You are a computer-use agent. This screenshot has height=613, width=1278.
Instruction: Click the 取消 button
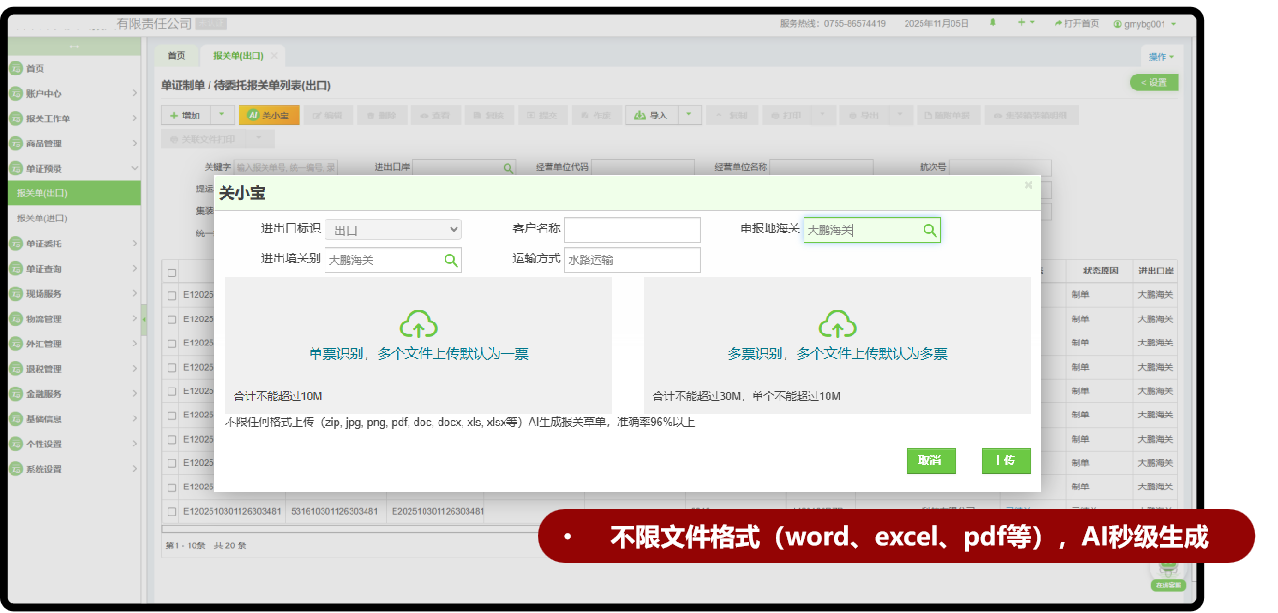[x=930, y=461]
